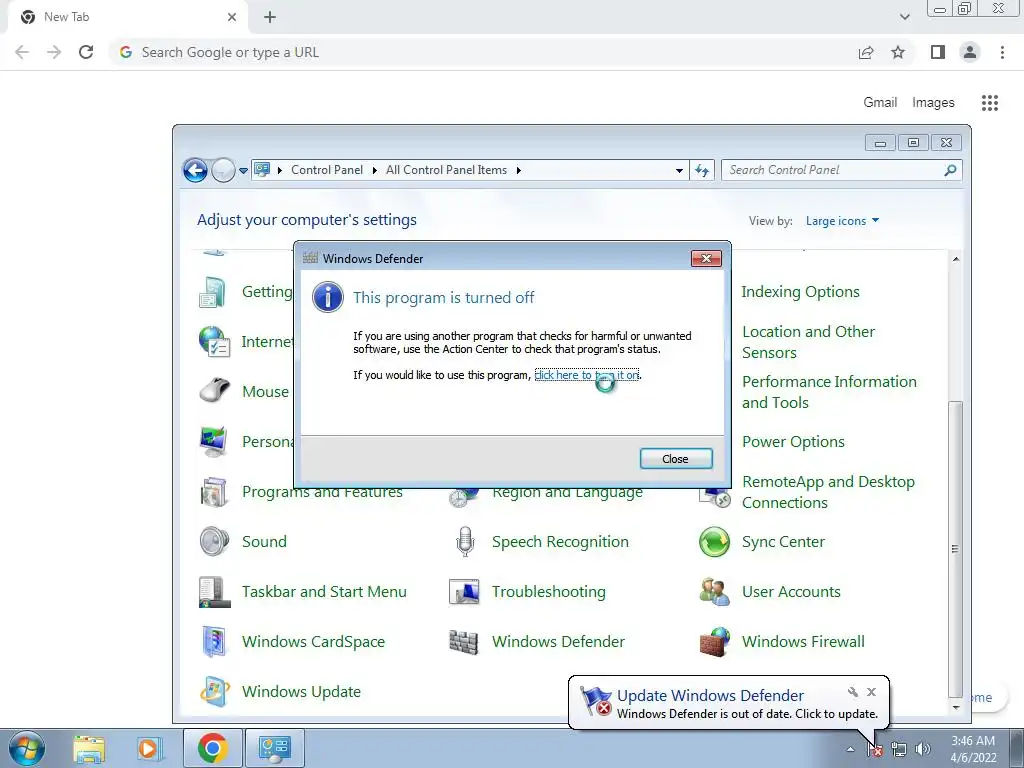Click the Control Panel scrollbar down arrow
The image size is (1024, 768).
(955, 707)
